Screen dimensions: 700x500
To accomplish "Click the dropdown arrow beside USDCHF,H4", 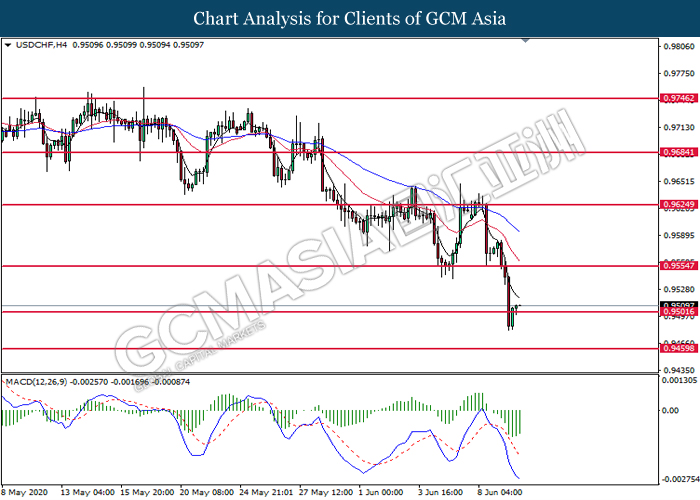I will pyautogui.click(x=8, y=45).
